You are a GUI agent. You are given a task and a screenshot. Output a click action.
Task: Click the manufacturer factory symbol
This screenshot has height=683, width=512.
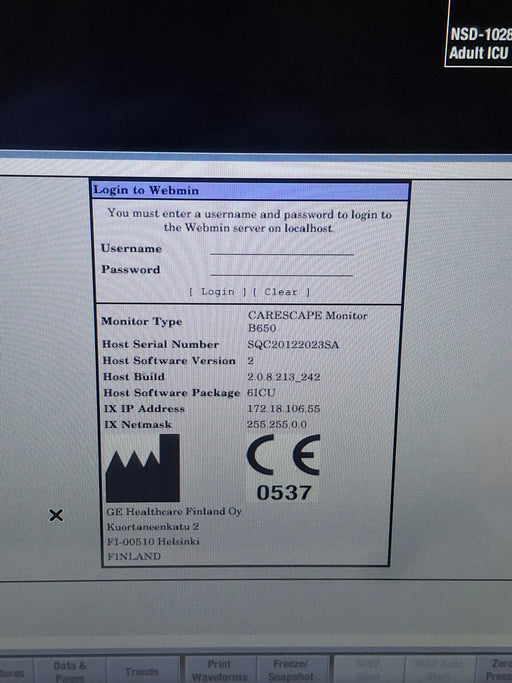pos(142,468)
